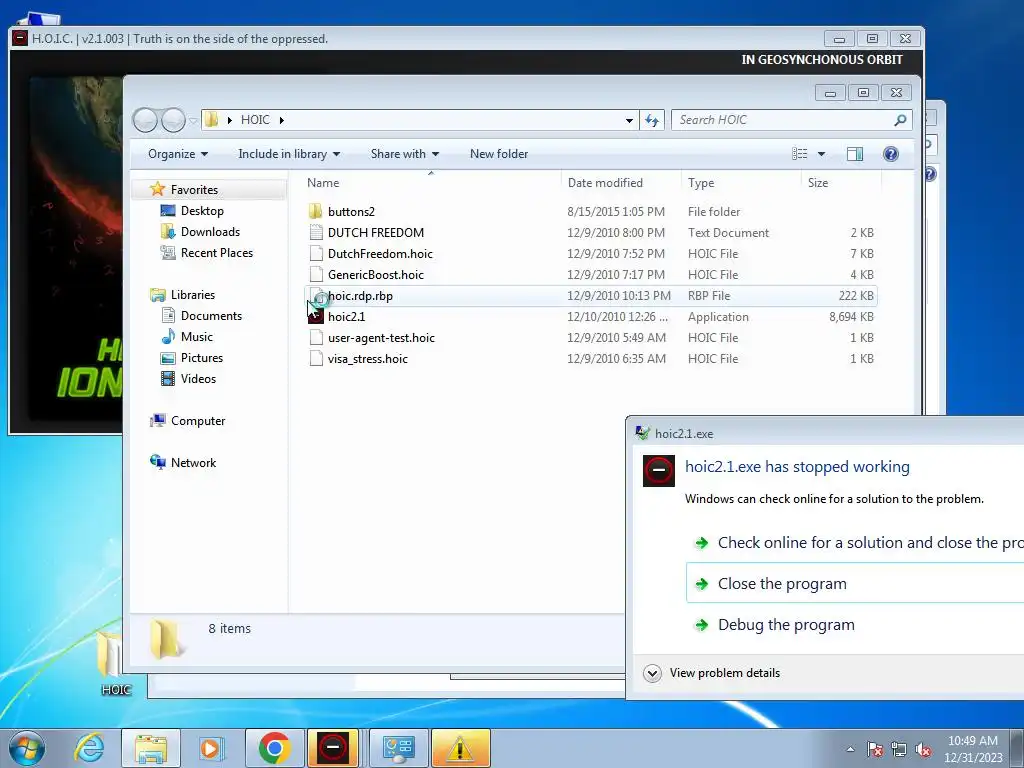
Task: Show hidden tray icons arrow
Action: click(x=850, y=749)
